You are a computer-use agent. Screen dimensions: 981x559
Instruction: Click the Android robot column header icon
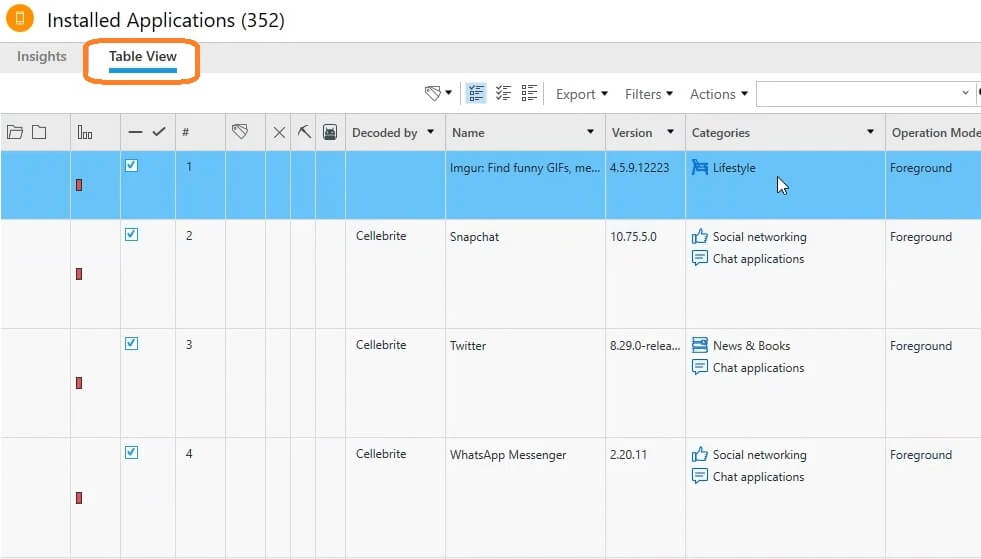coord(330,132)
